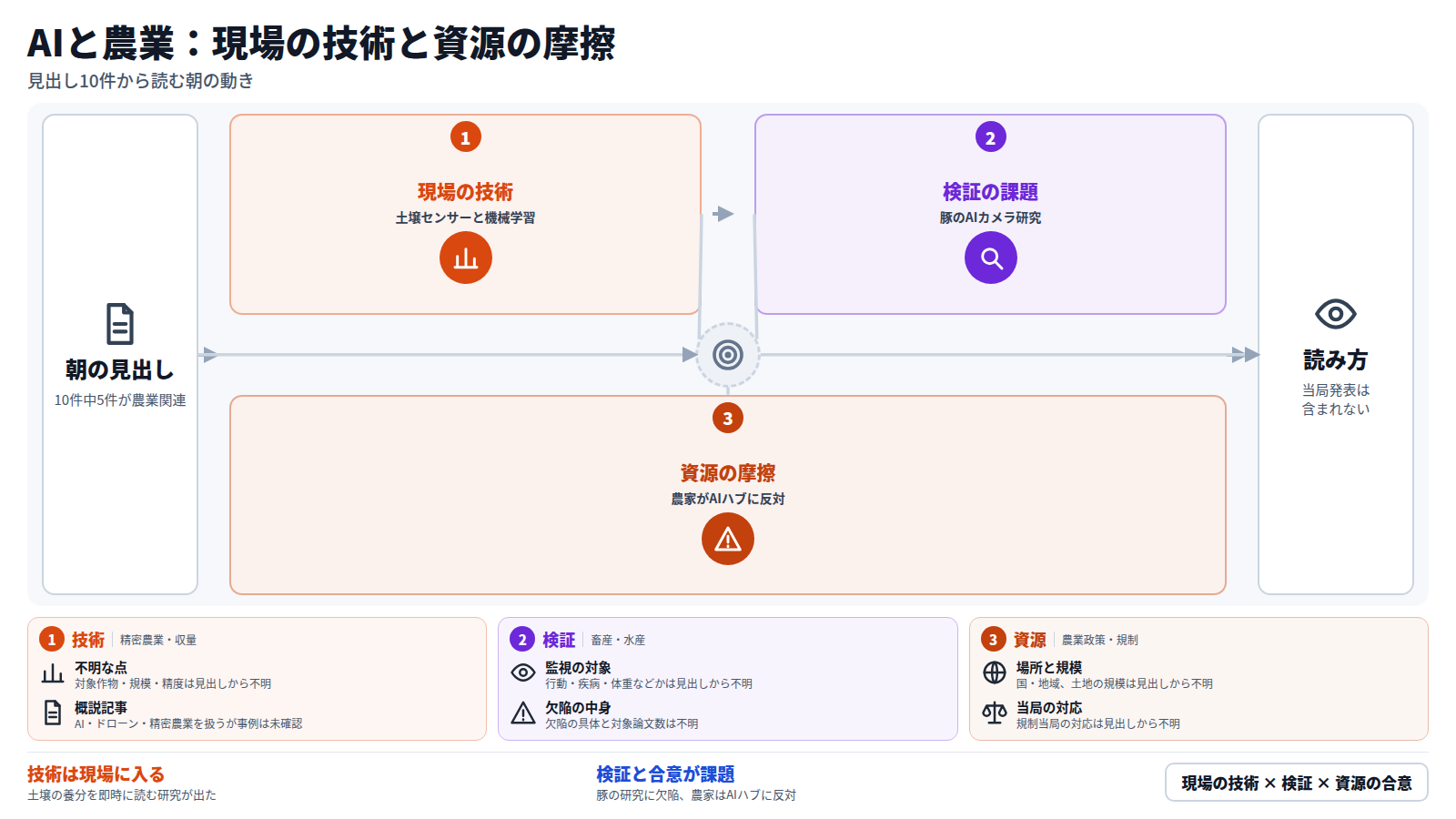Click the central target hub icon
This screenshot has width=1456, height=819.
tap(728, 355)
